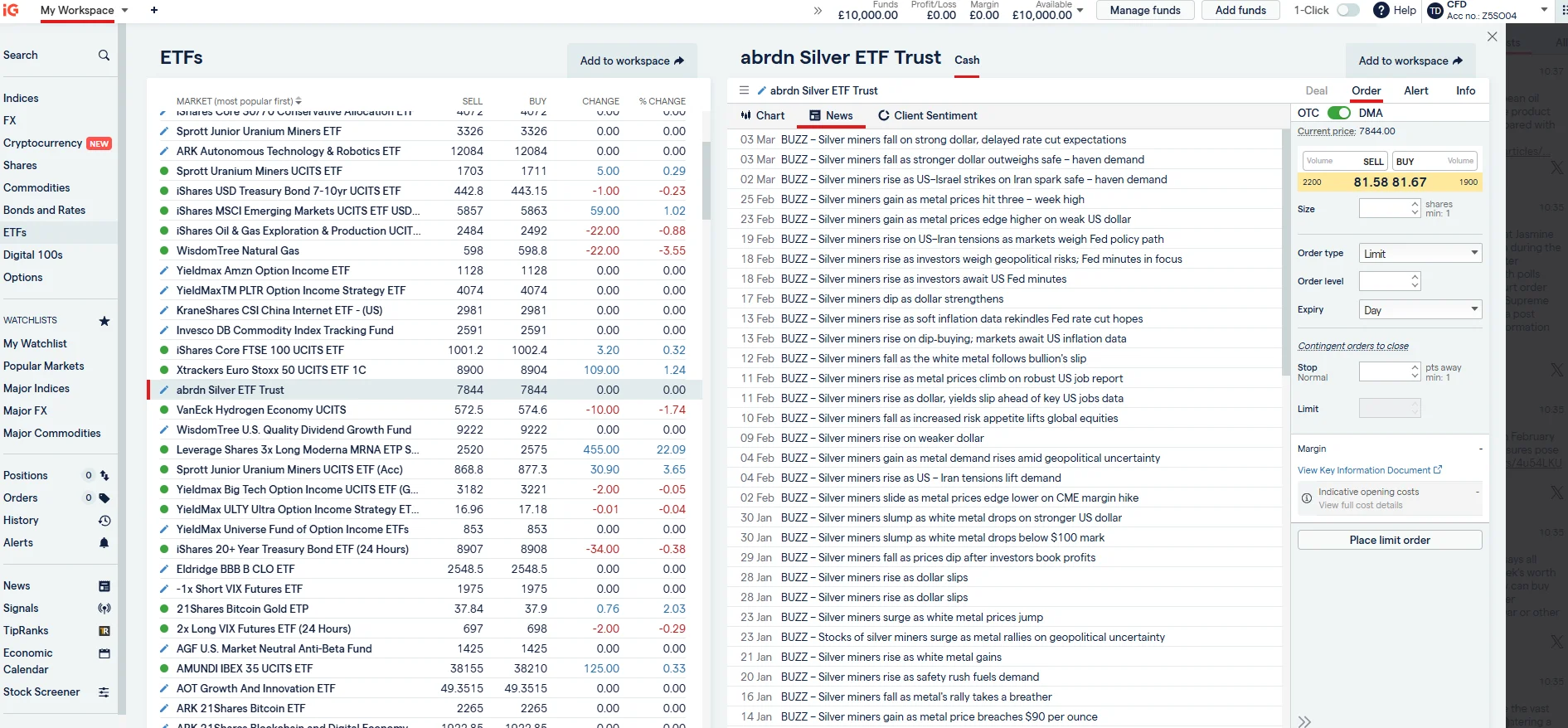Open the My Workspace dropdown arrow
Image resolution: width=1568 pixels, height=728 pixels.
point(125,11)
